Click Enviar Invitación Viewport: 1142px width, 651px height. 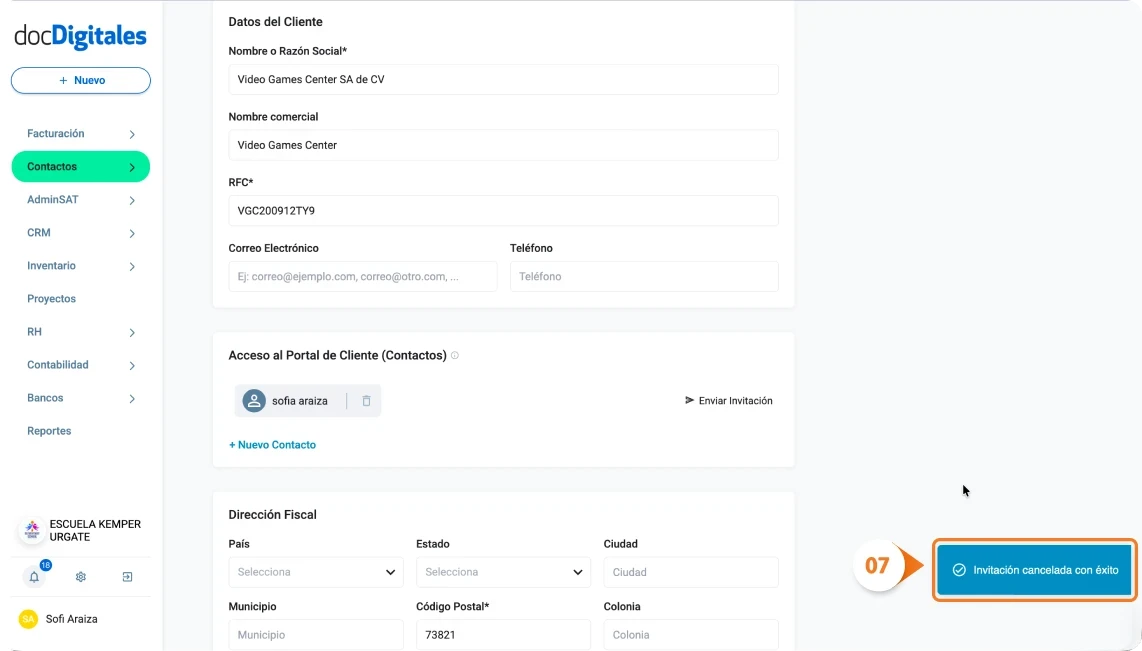pos(730,400)
